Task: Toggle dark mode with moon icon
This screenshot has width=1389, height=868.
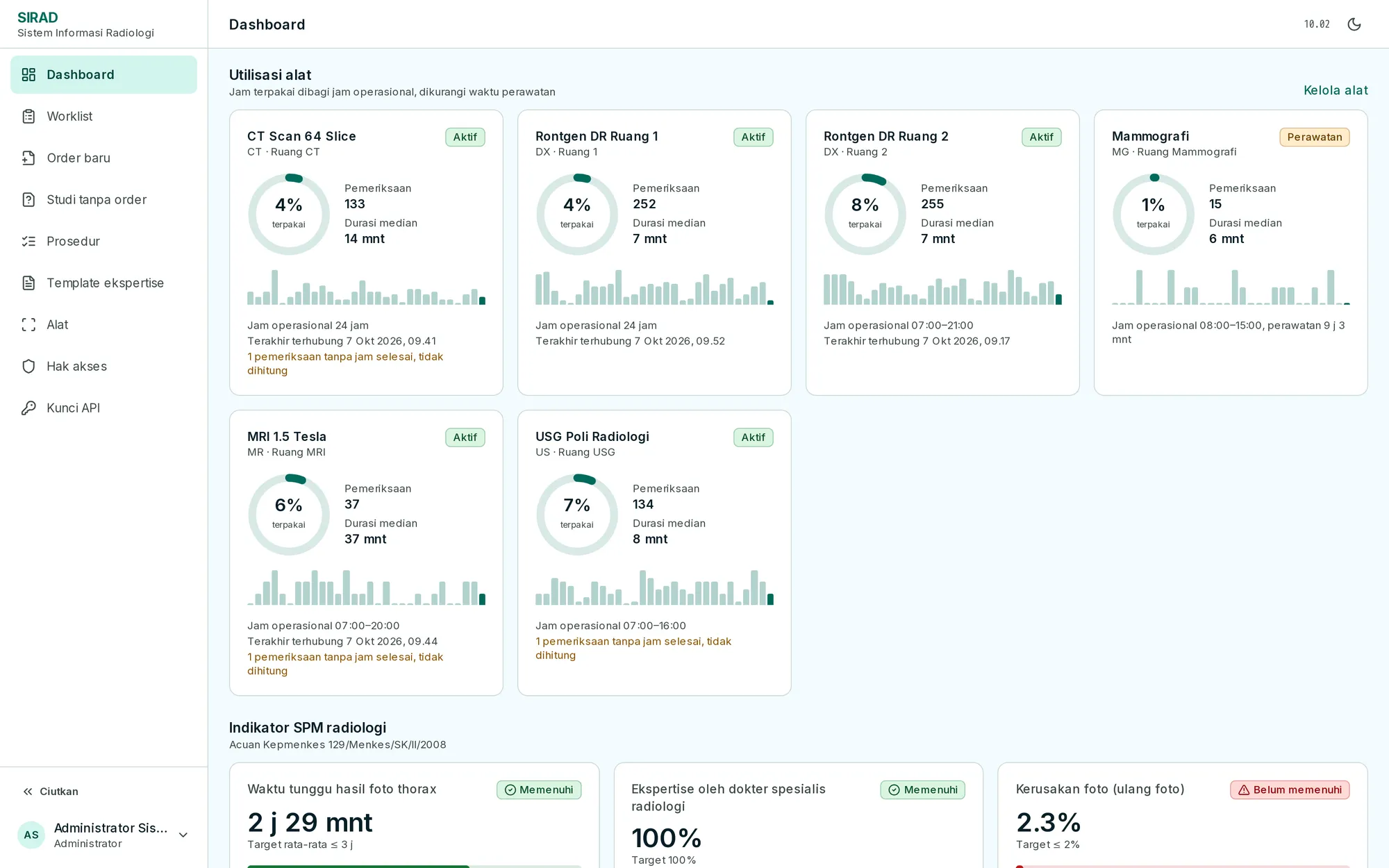Action: tap(1354, 24)
